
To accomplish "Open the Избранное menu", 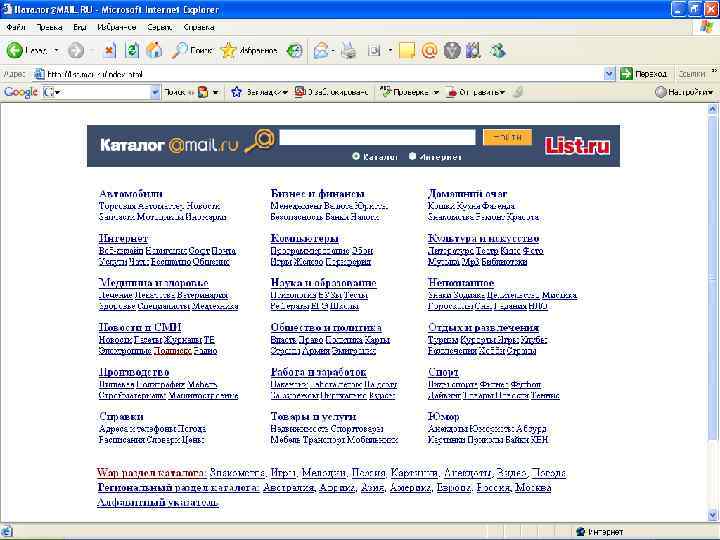I will (x=117, y=27).
